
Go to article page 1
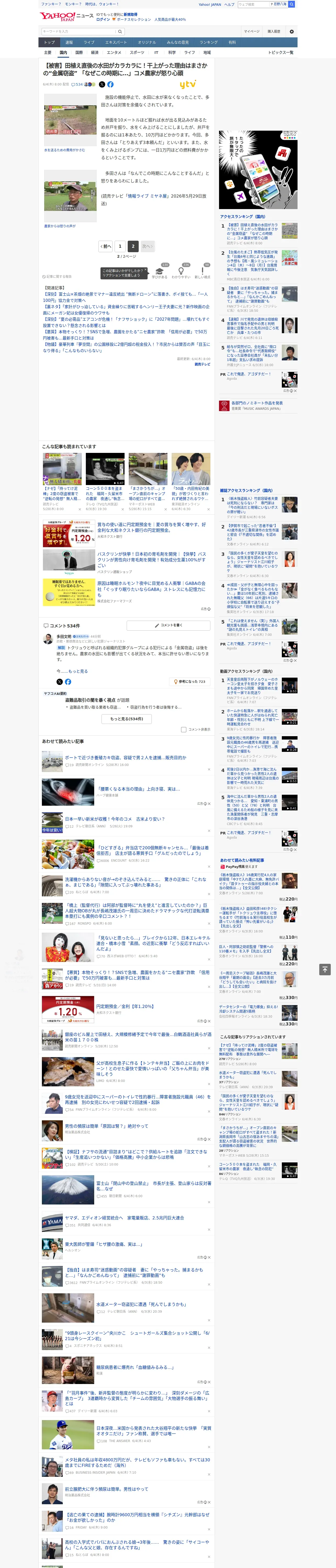pyautogui.click(x=120, y=246)
